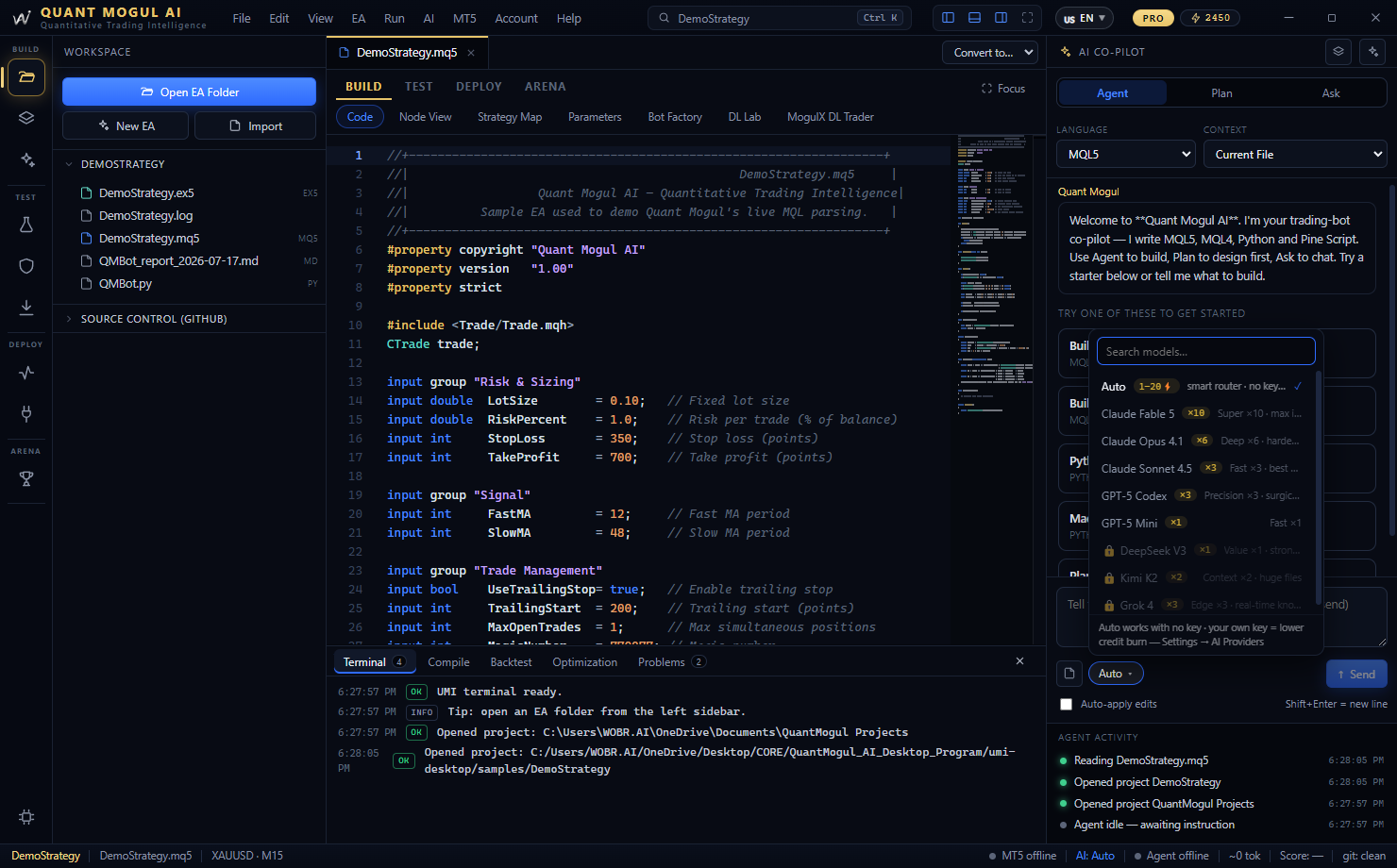
Task: Open the workspace folder icon in Build sidebar
Action: coord(26,77)
